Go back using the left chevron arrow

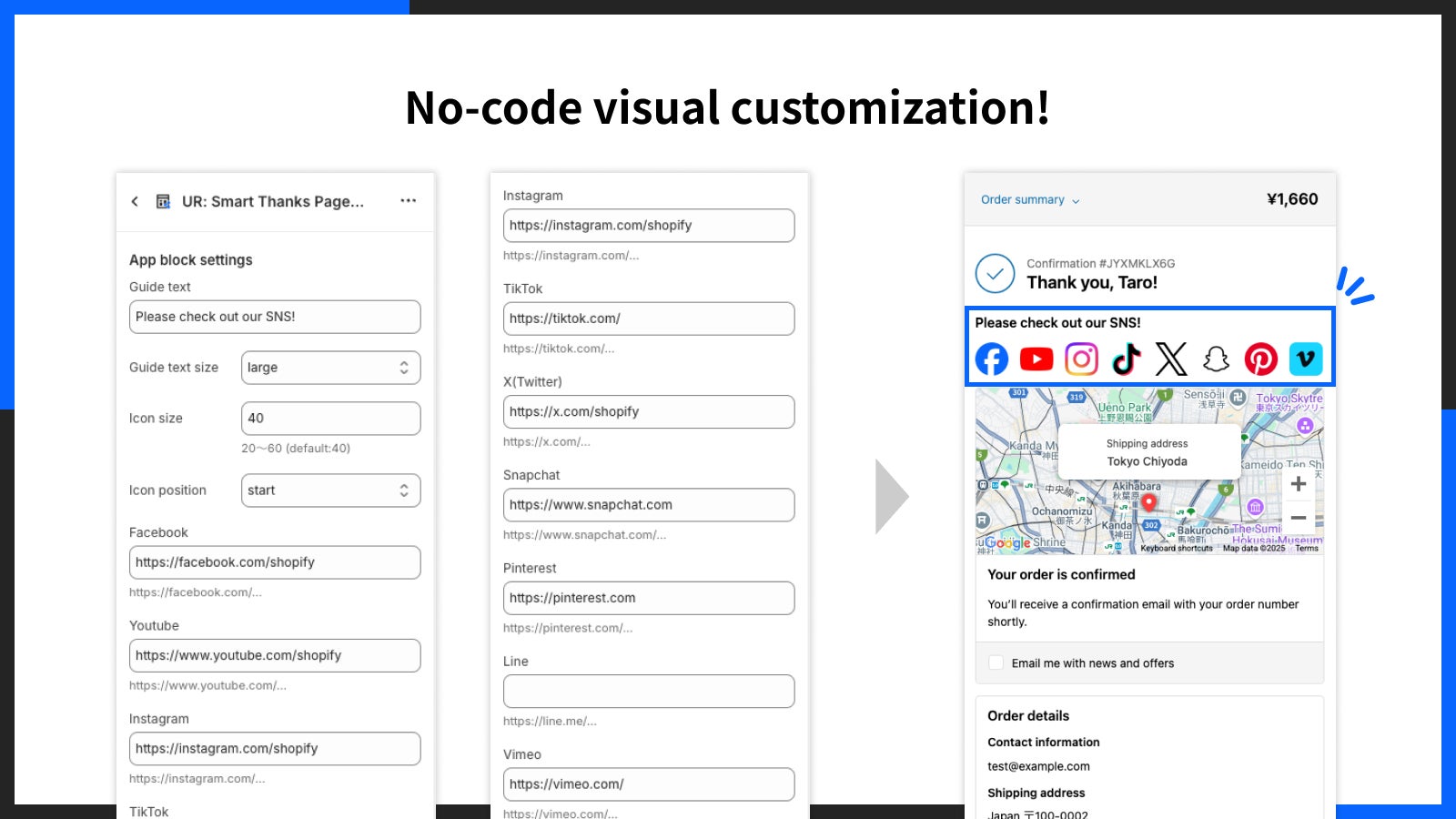(x=135, y=201)
